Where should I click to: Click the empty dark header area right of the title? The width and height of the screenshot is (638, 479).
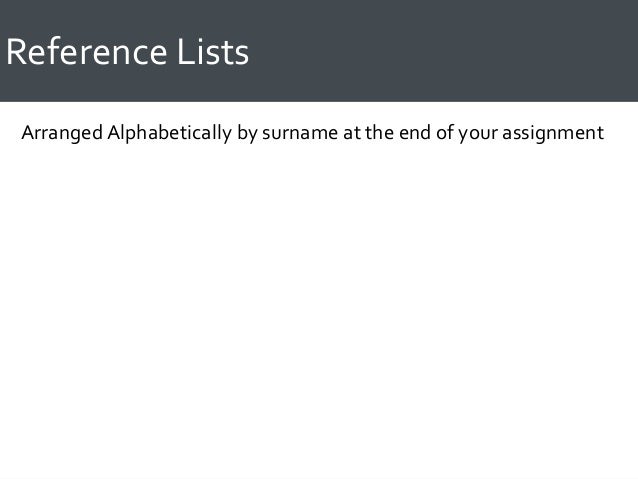click(450, 50)
